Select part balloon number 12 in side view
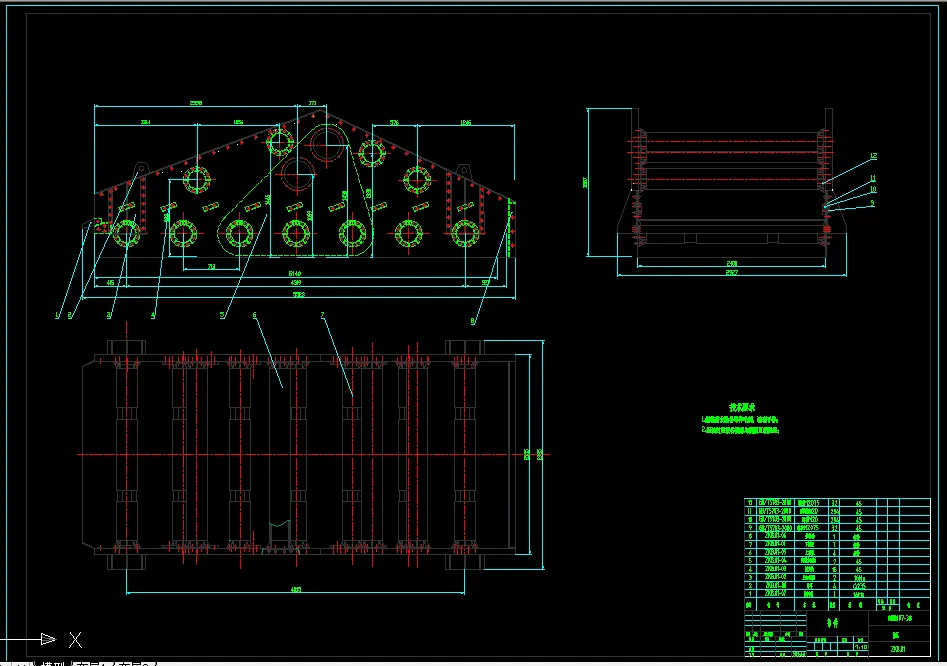This screenshot has width=947, height=666. point(873,156)
